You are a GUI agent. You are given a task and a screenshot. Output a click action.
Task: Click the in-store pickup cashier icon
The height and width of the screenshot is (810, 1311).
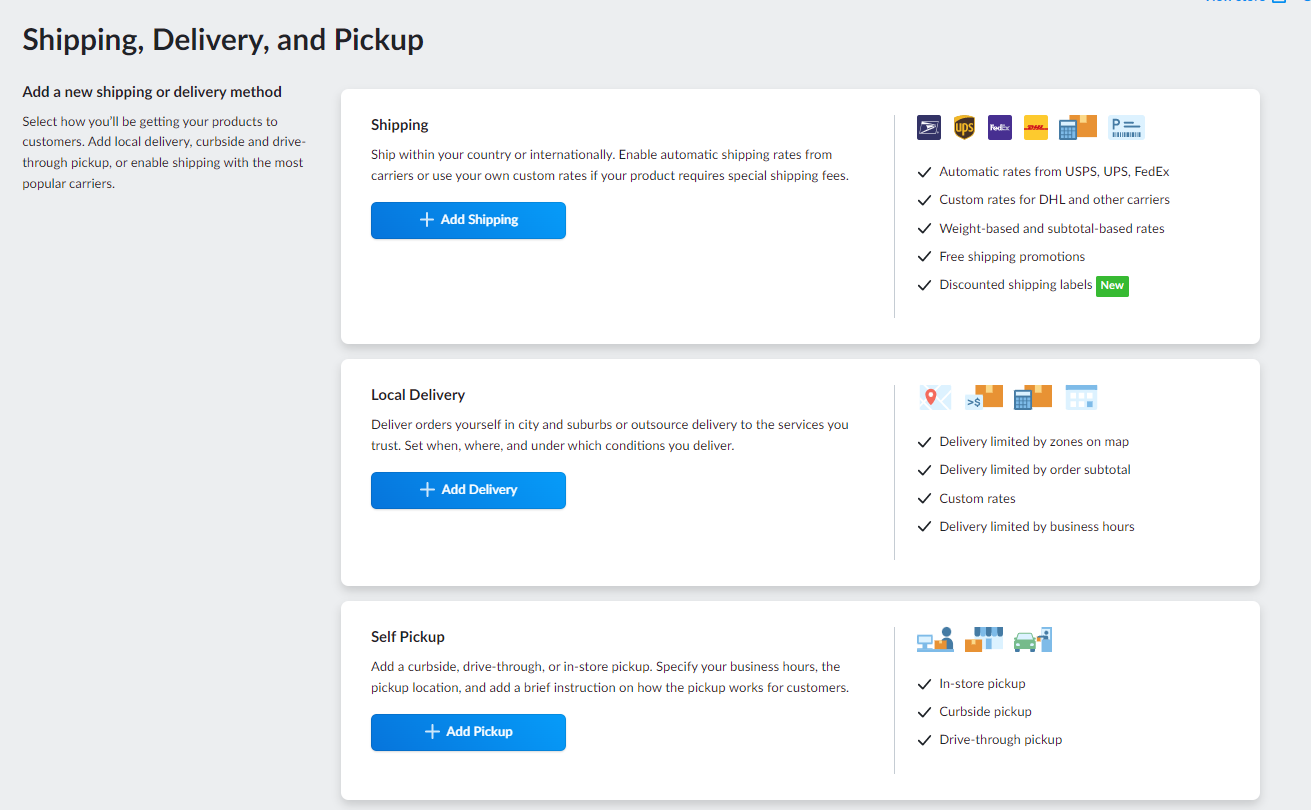(935, 640)
